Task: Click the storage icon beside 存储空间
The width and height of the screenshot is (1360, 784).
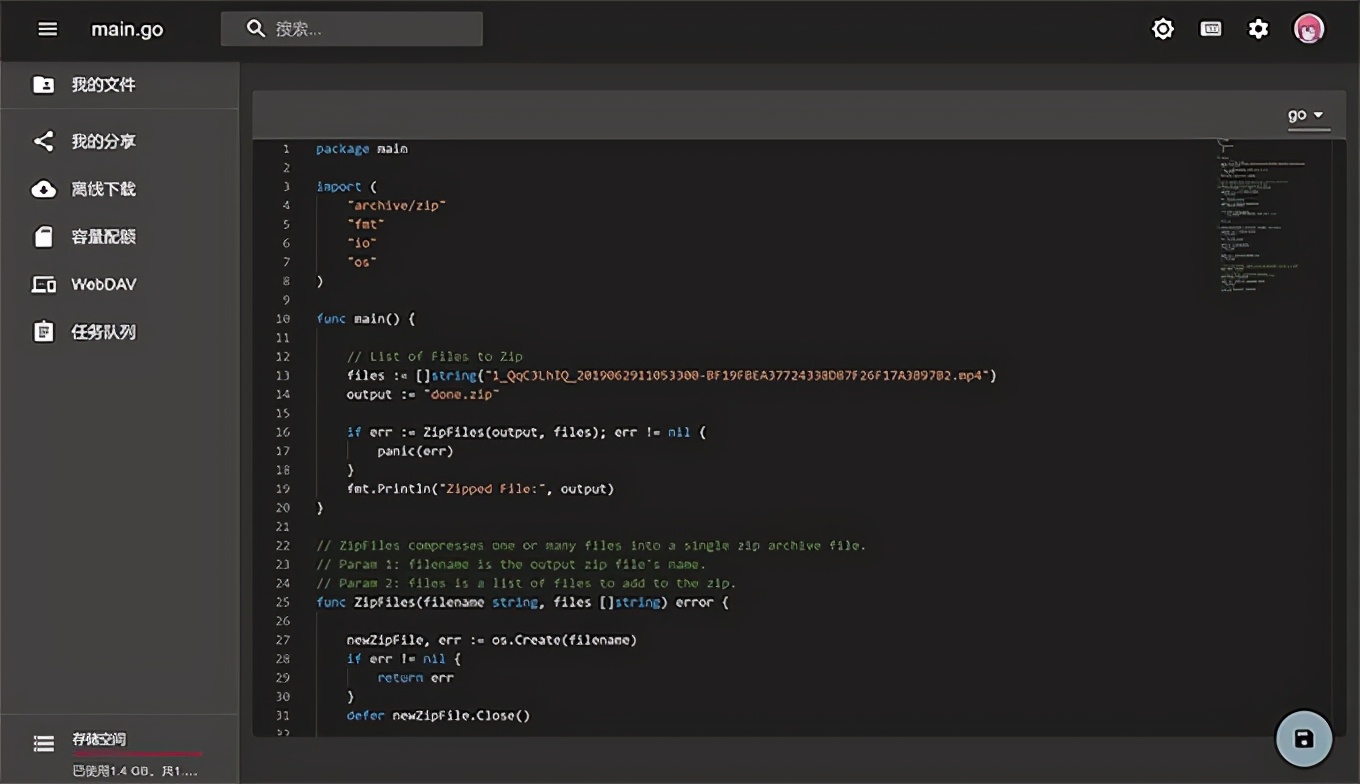Action: point(43,743)
